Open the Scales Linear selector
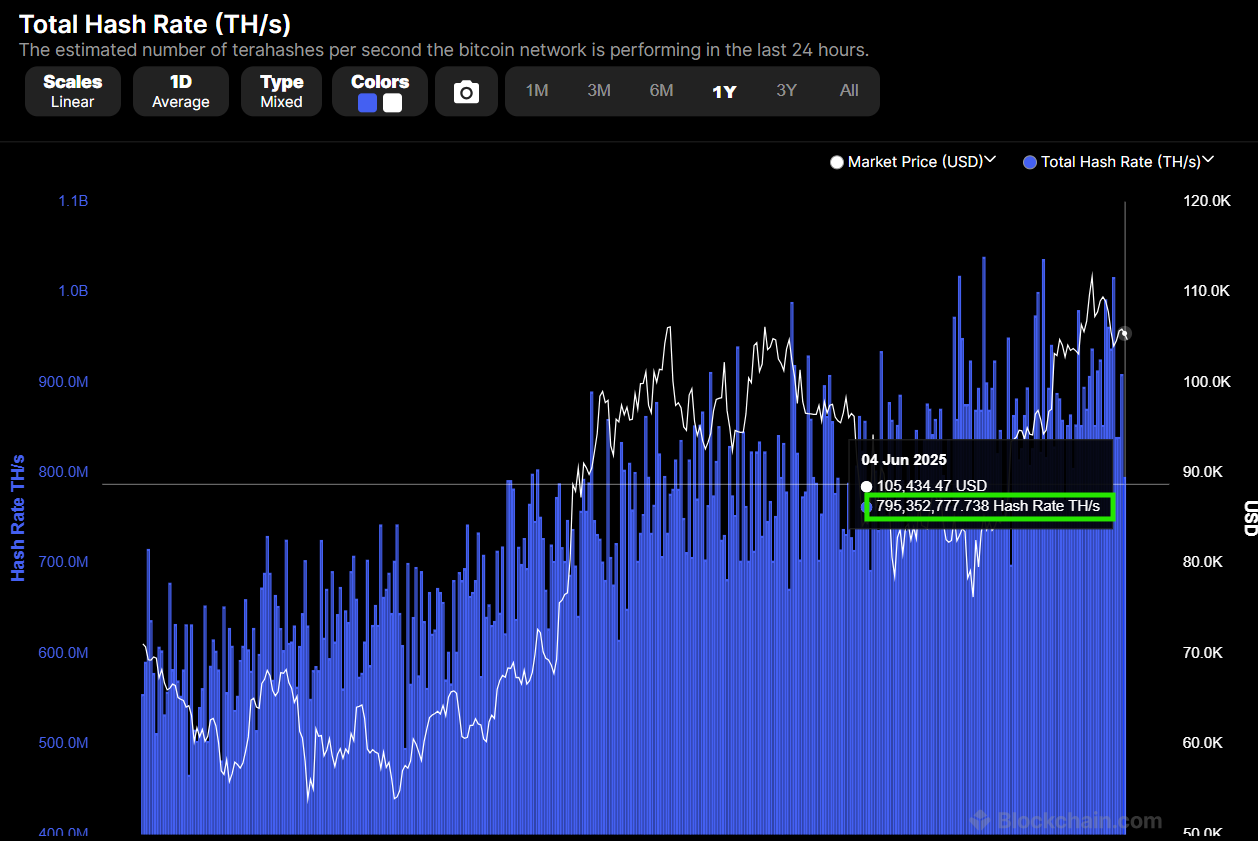Image resolution: width=1258 pixels, height=841 pixels. (x=72, y=92)
